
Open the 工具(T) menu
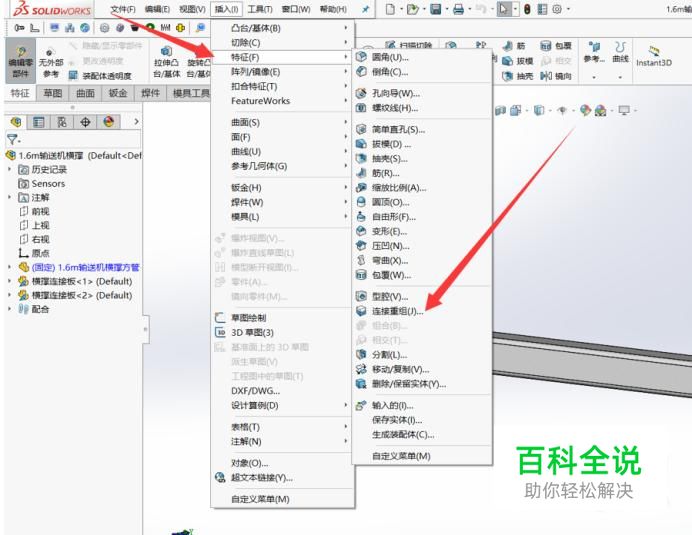[x=260, y=9]
